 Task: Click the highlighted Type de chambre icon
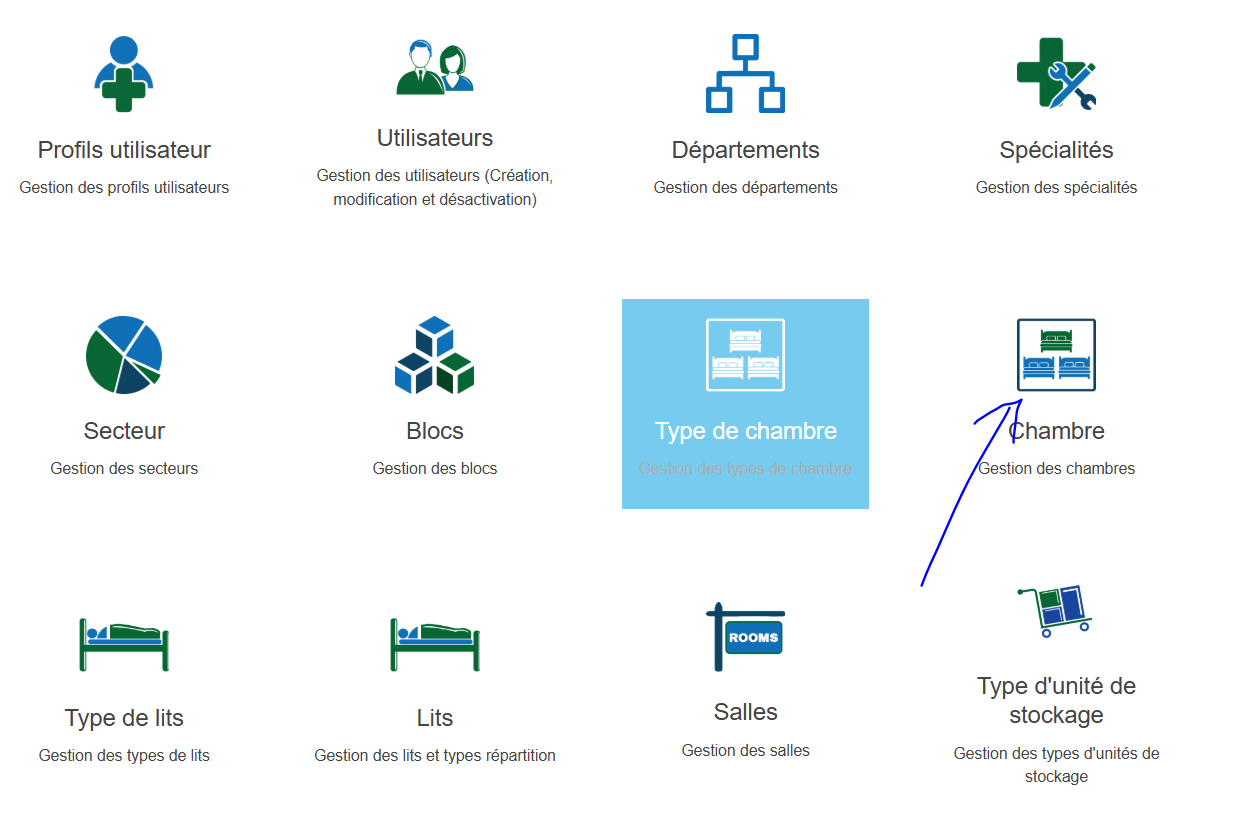(745, 355)
